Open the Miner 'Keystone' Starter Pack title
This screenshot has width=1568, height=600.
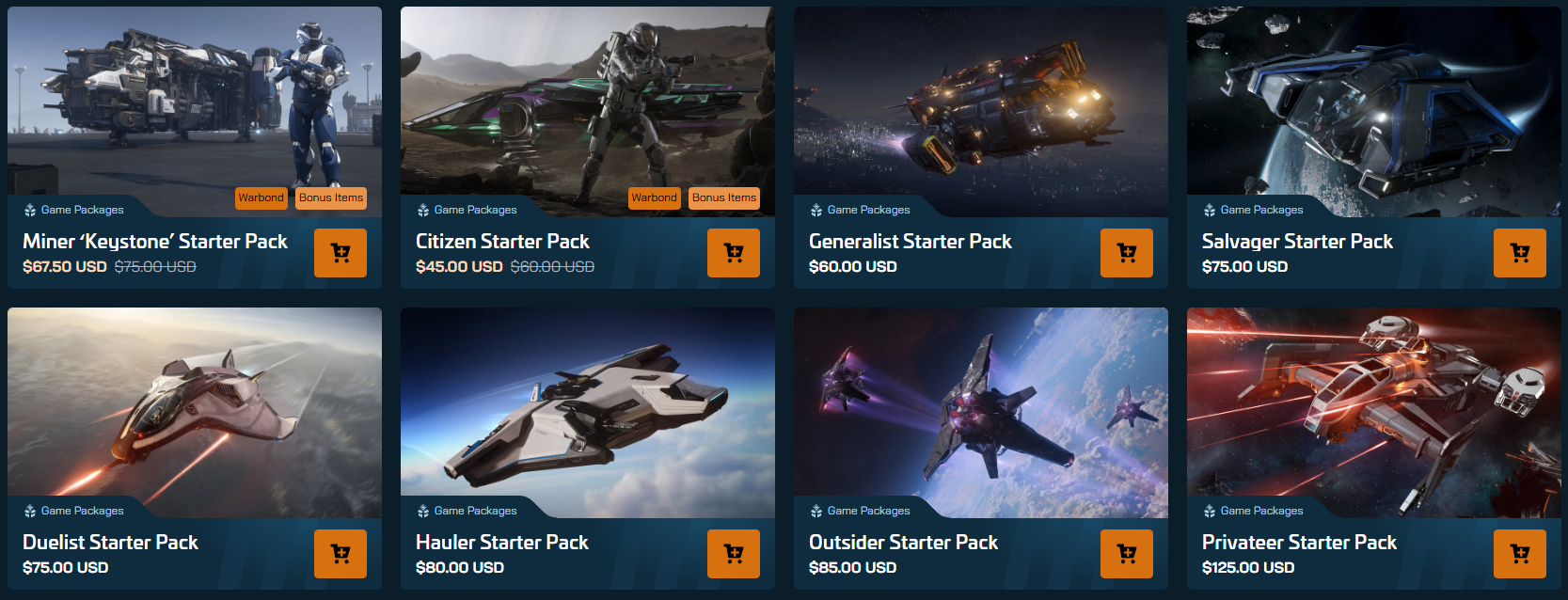click(x=155, y=242)
